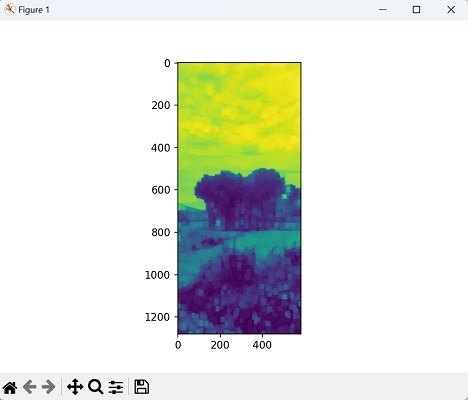Close the Figure 1 window
This screenshot has height=400, width=468.
451,10
